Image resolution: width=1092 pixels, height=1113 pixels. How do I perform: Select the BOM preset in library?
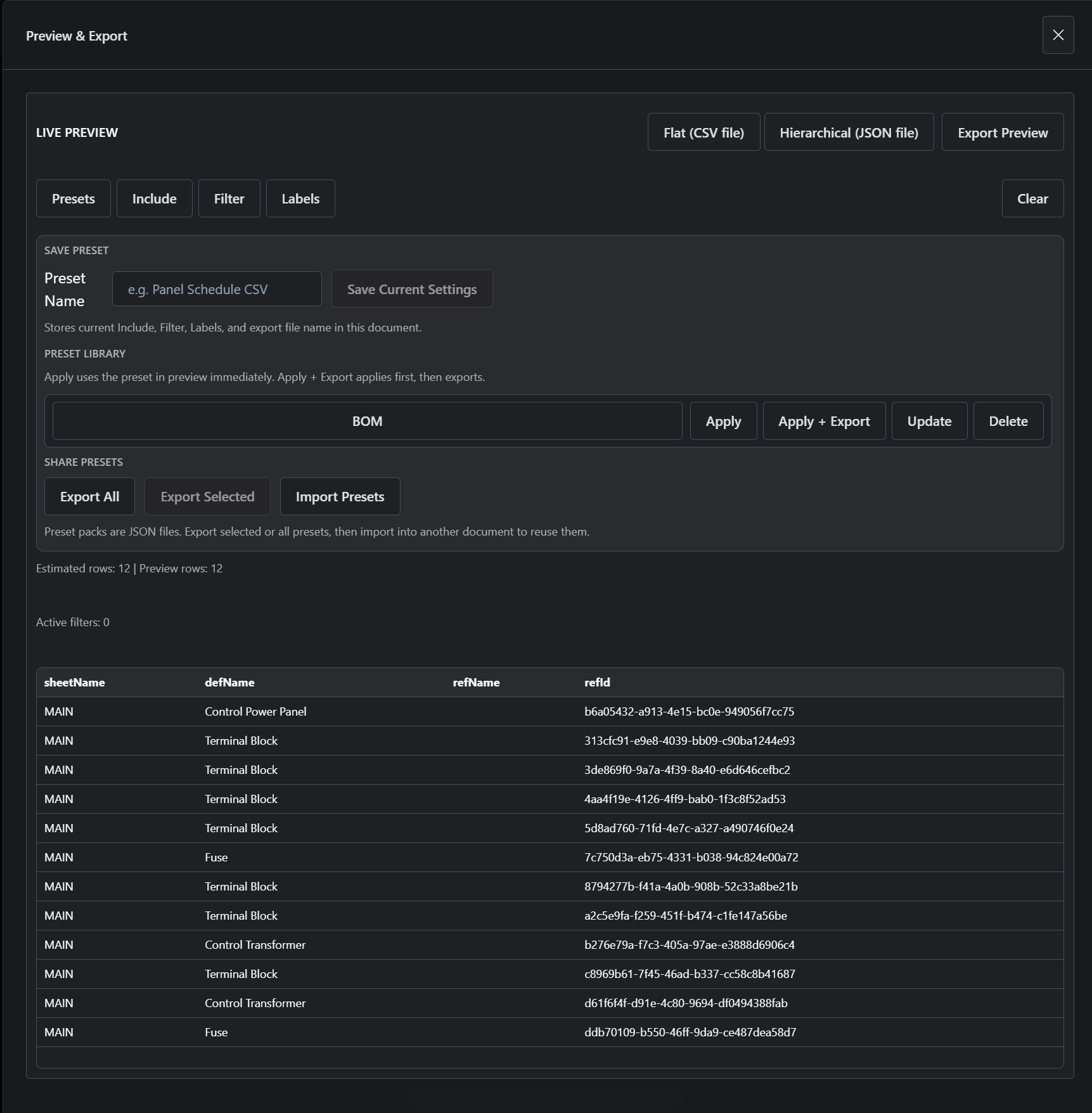tap(367, 421)
